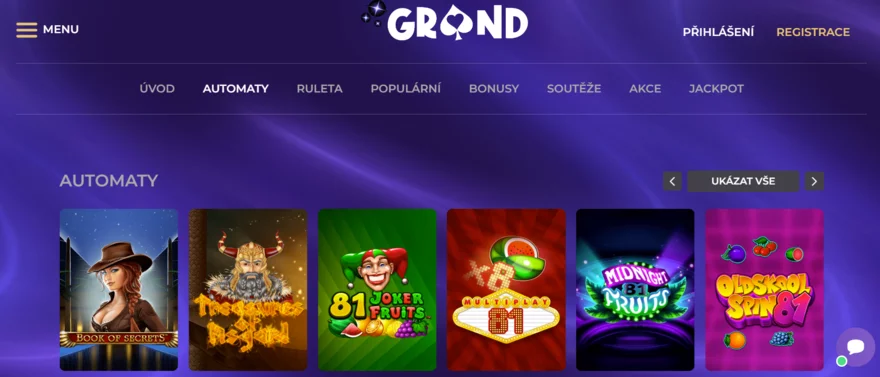
Task: Open the Midnight Fruits 81 game
Action: point(635,289)
